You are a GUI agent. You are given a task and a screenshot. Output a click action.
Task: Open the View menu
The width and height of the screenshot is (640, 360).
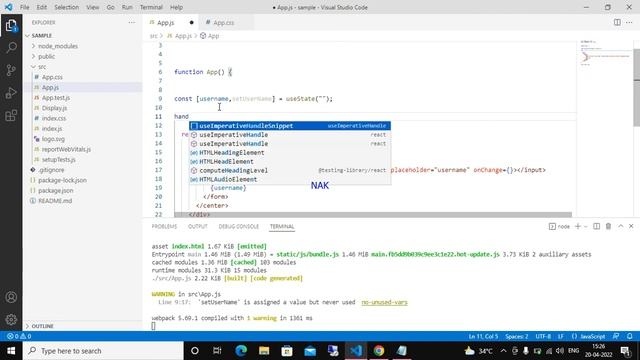click(x=93, y=7)
